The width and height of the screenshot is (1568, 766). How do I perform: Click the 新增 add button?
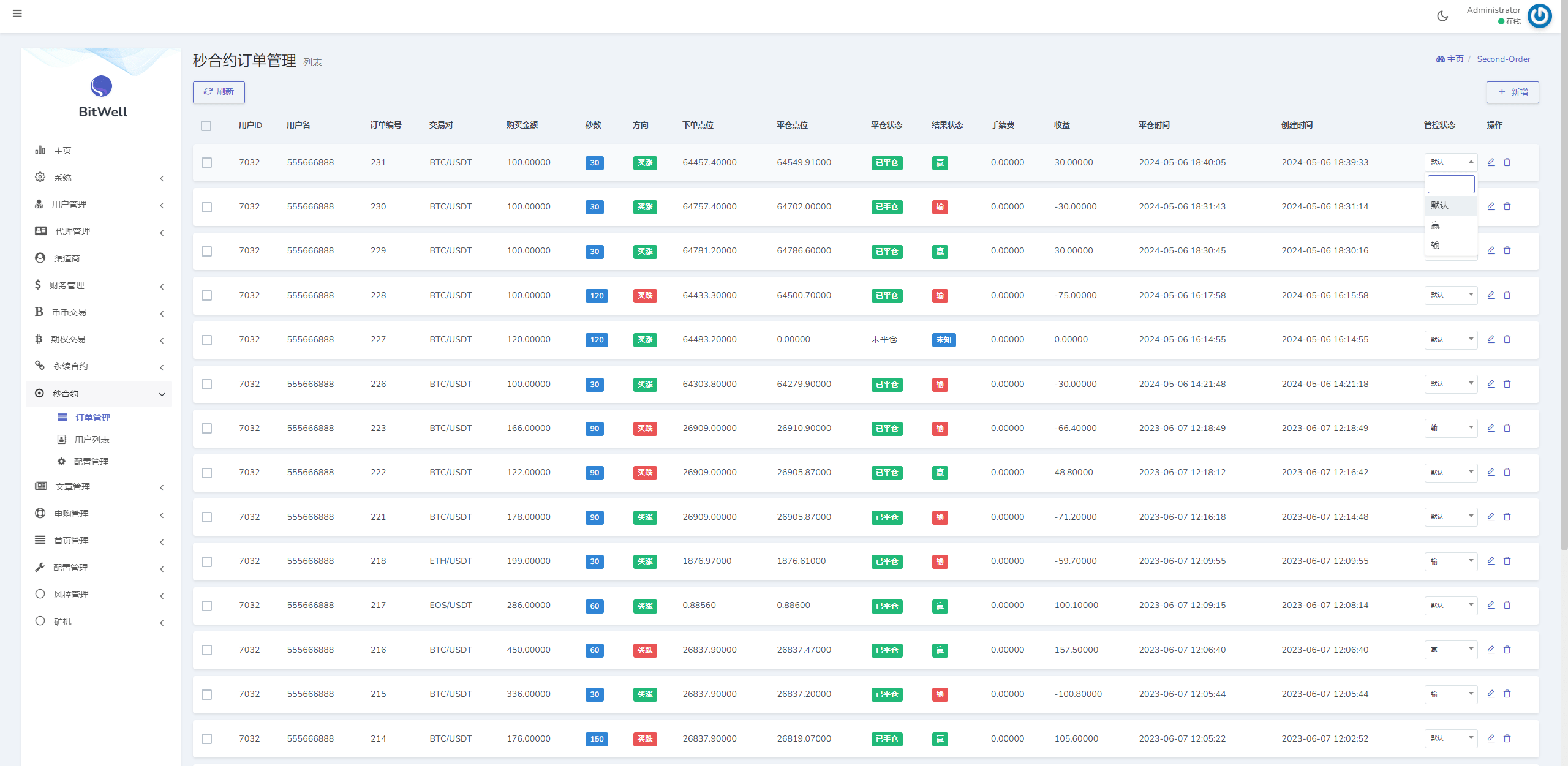[1512, 92]
